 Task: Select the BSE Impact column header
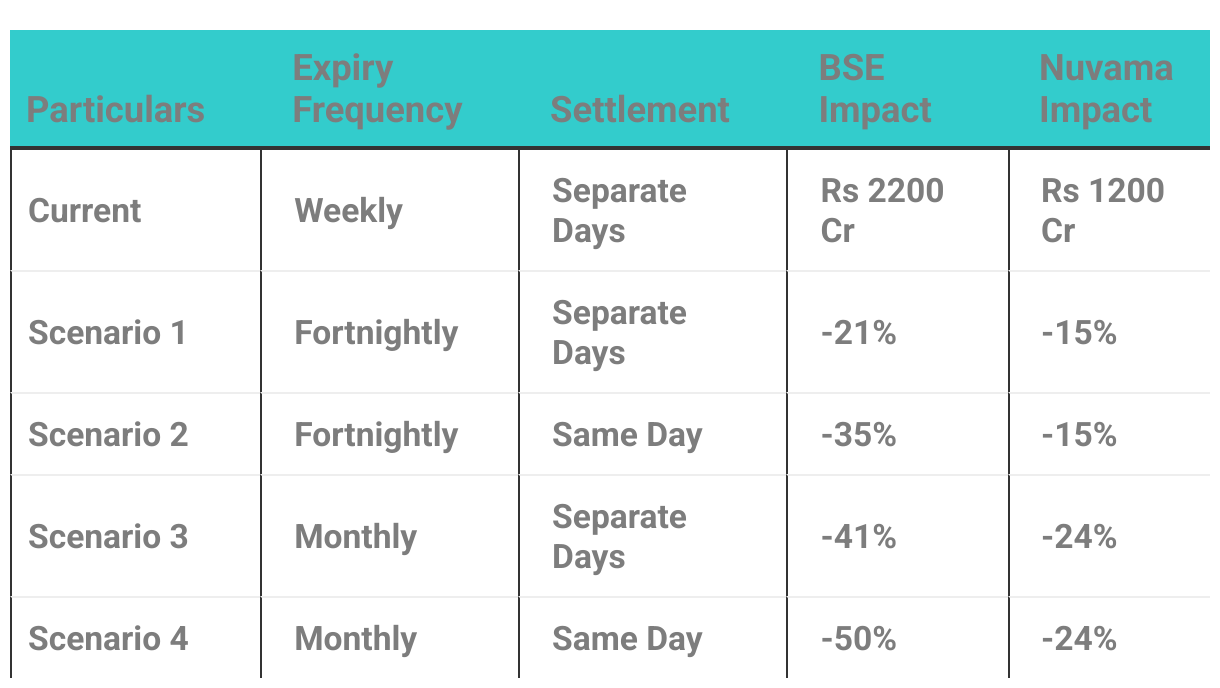click(x=874, y=89)
